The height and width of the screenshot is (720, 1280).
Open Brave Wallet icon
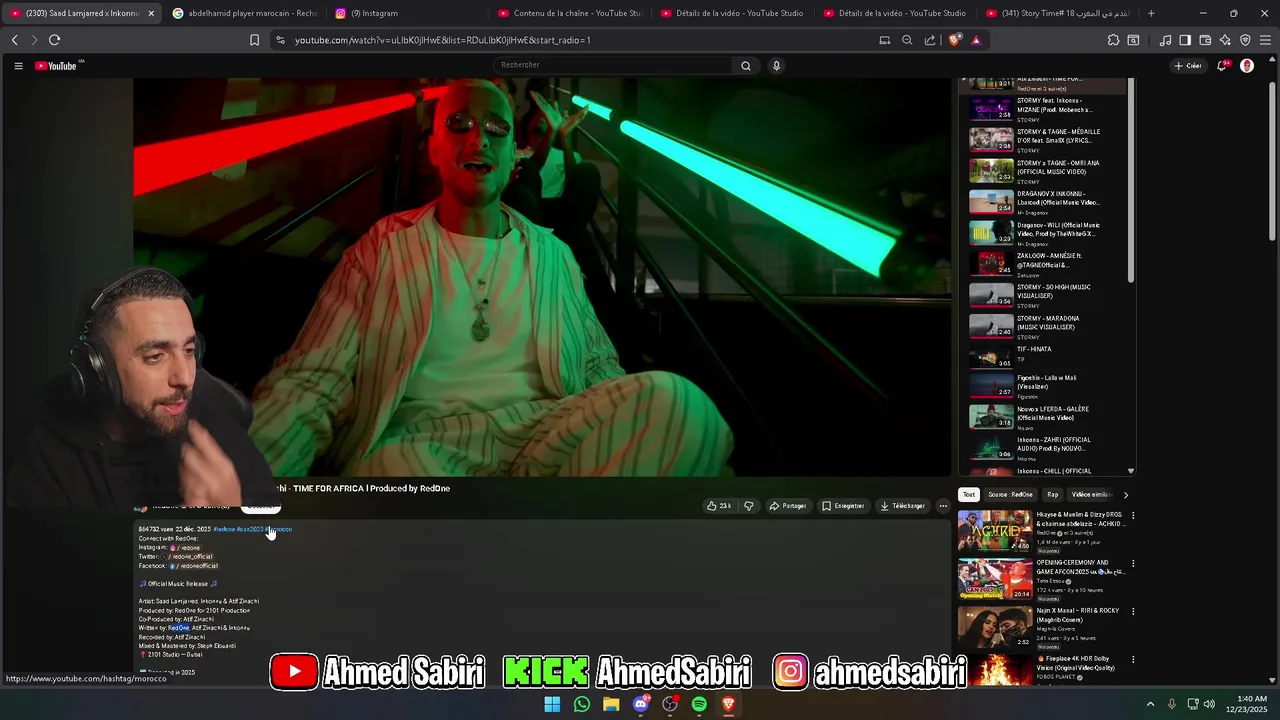pyautogui.click(x=1205, y=40)
